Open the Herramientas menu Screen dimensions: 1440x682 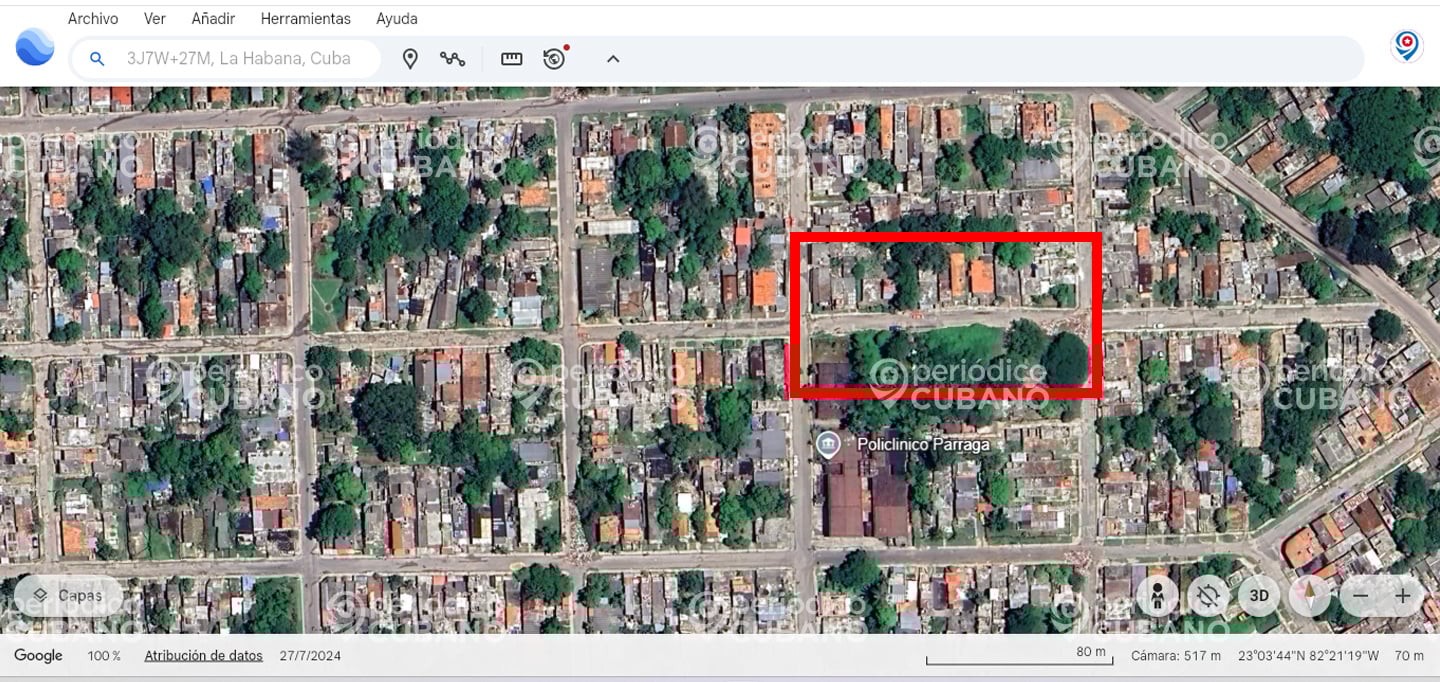(305, 19)
